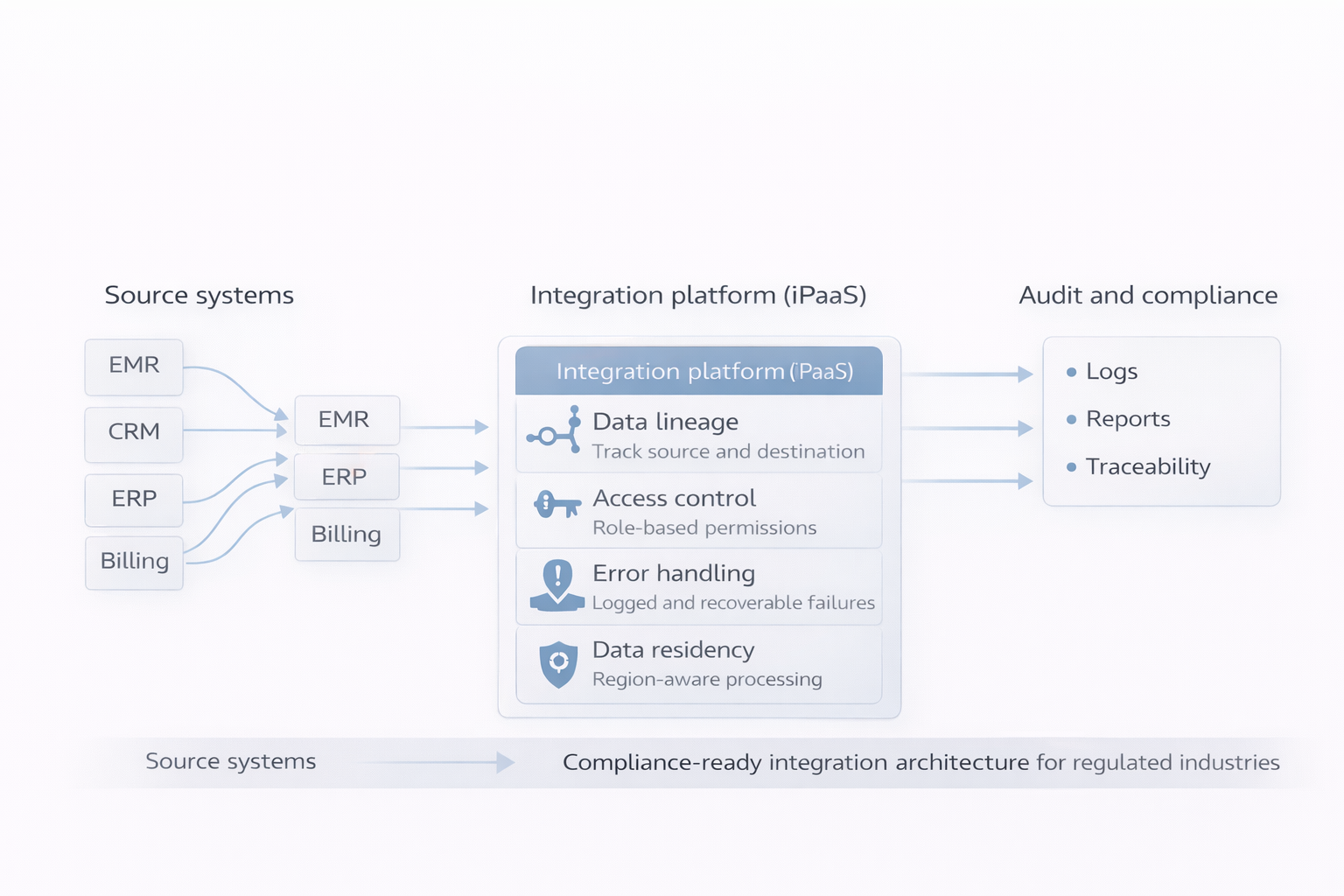
Task: Toggle the EMR source system box
Action: coord(133,366)
